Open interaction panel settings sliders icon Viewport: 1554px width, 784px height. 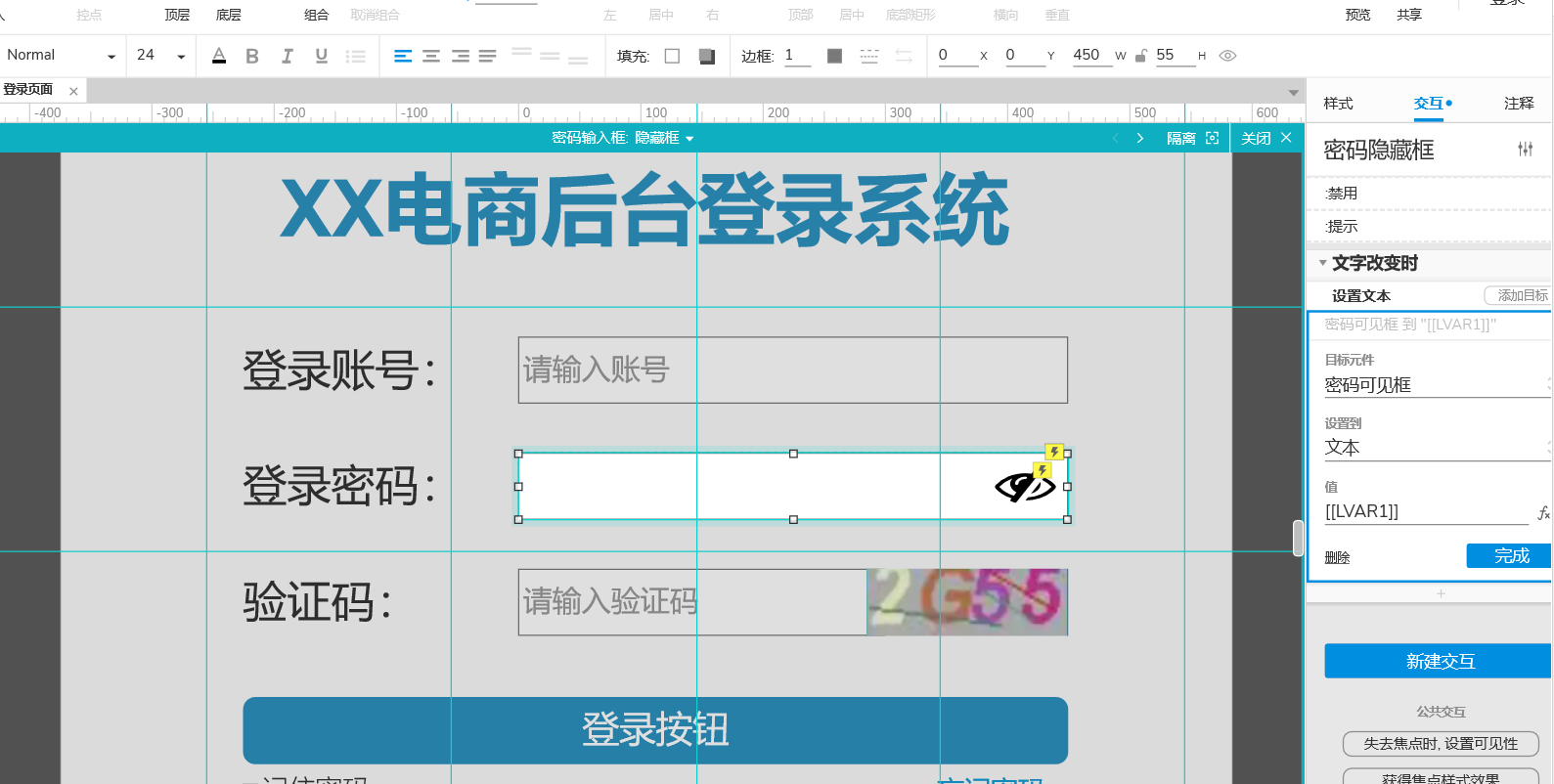[x=1526, y=149]
